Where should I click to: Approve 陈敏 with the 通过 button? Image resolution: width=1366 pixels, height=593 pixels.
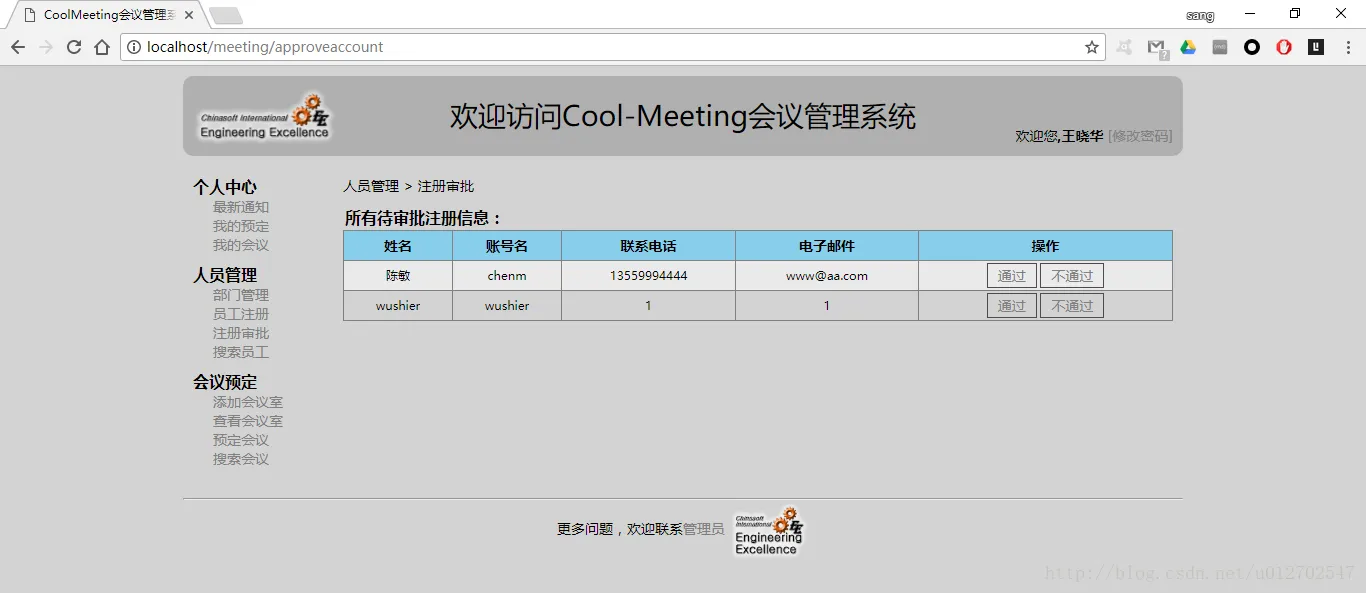pos(1012,276)
